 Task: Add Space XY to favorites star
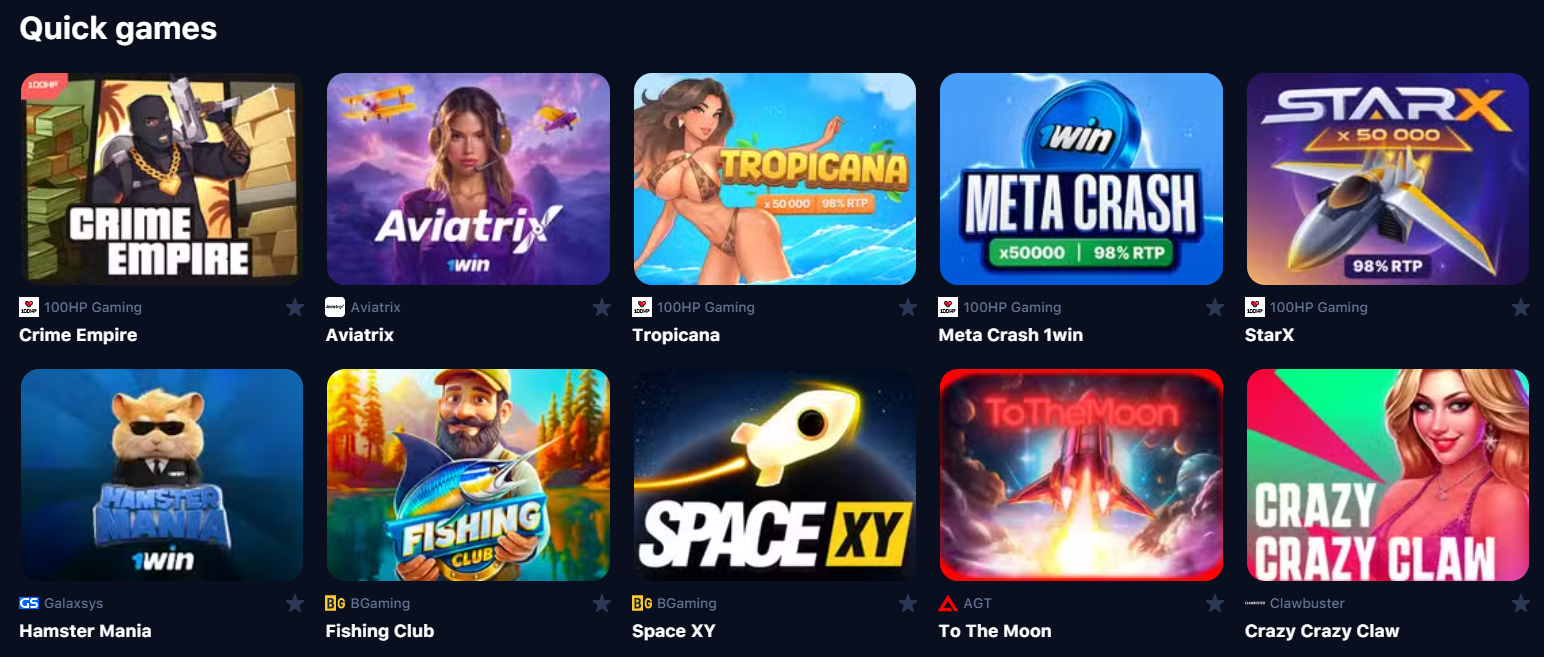(x=908, y=603)
